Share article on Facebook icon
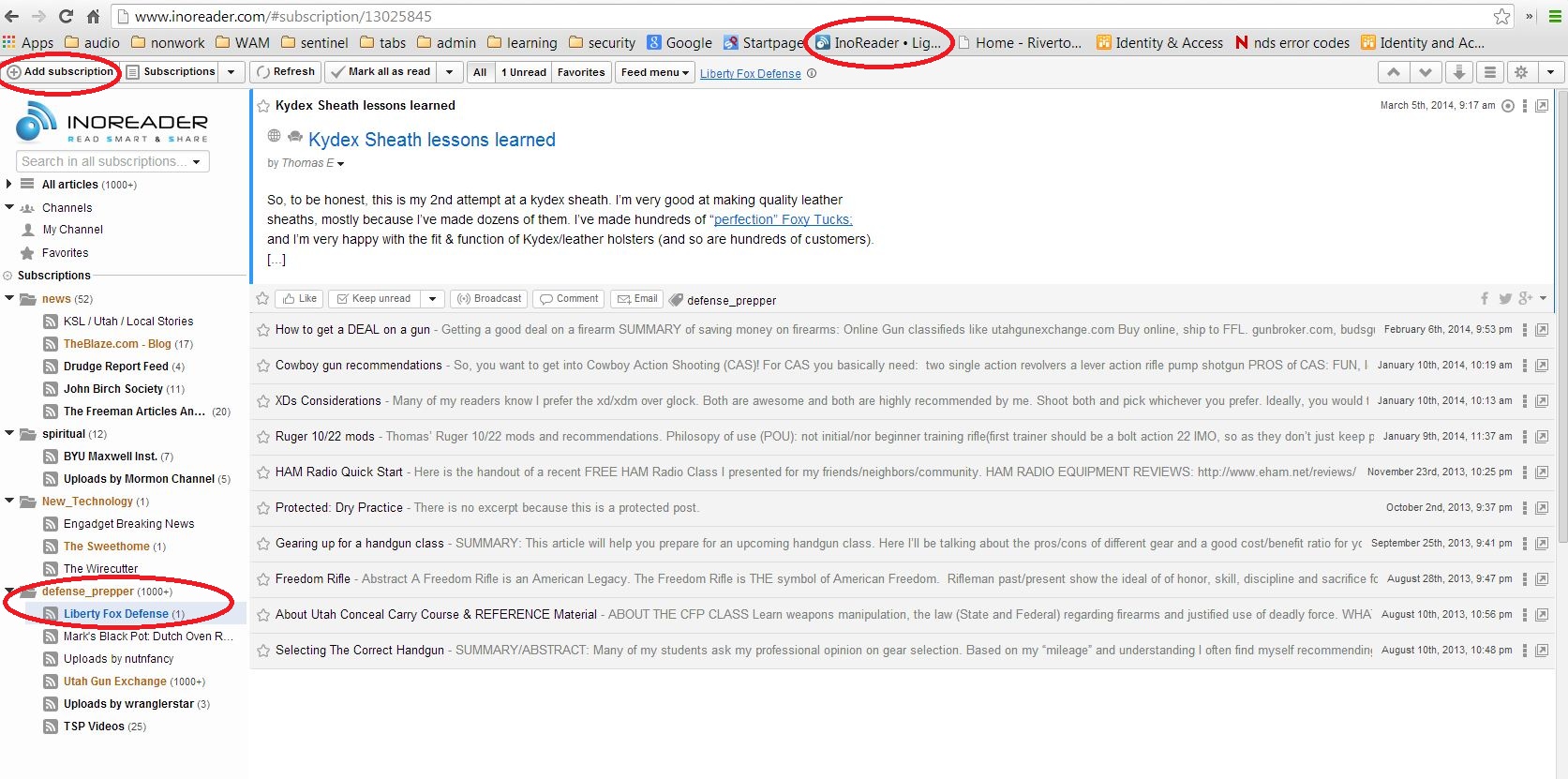 1485,298
